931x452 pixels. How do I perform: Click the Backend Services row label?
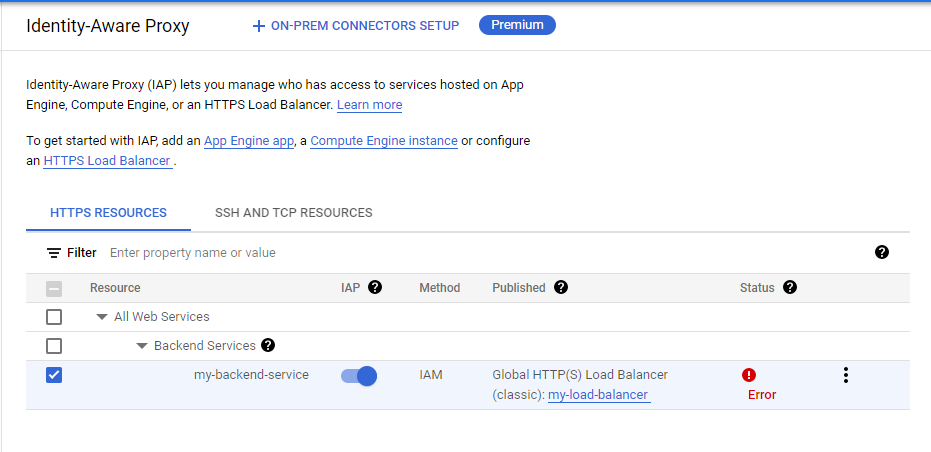[x=205, y=346]
